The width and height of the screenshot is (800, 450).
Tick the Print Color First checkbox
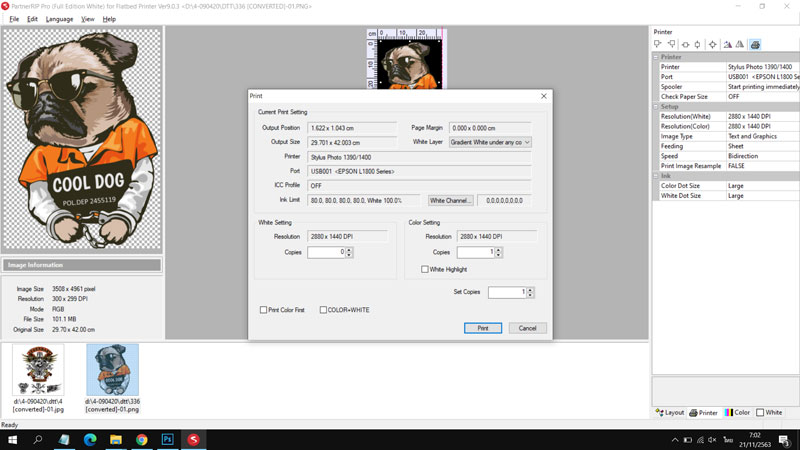263,310
